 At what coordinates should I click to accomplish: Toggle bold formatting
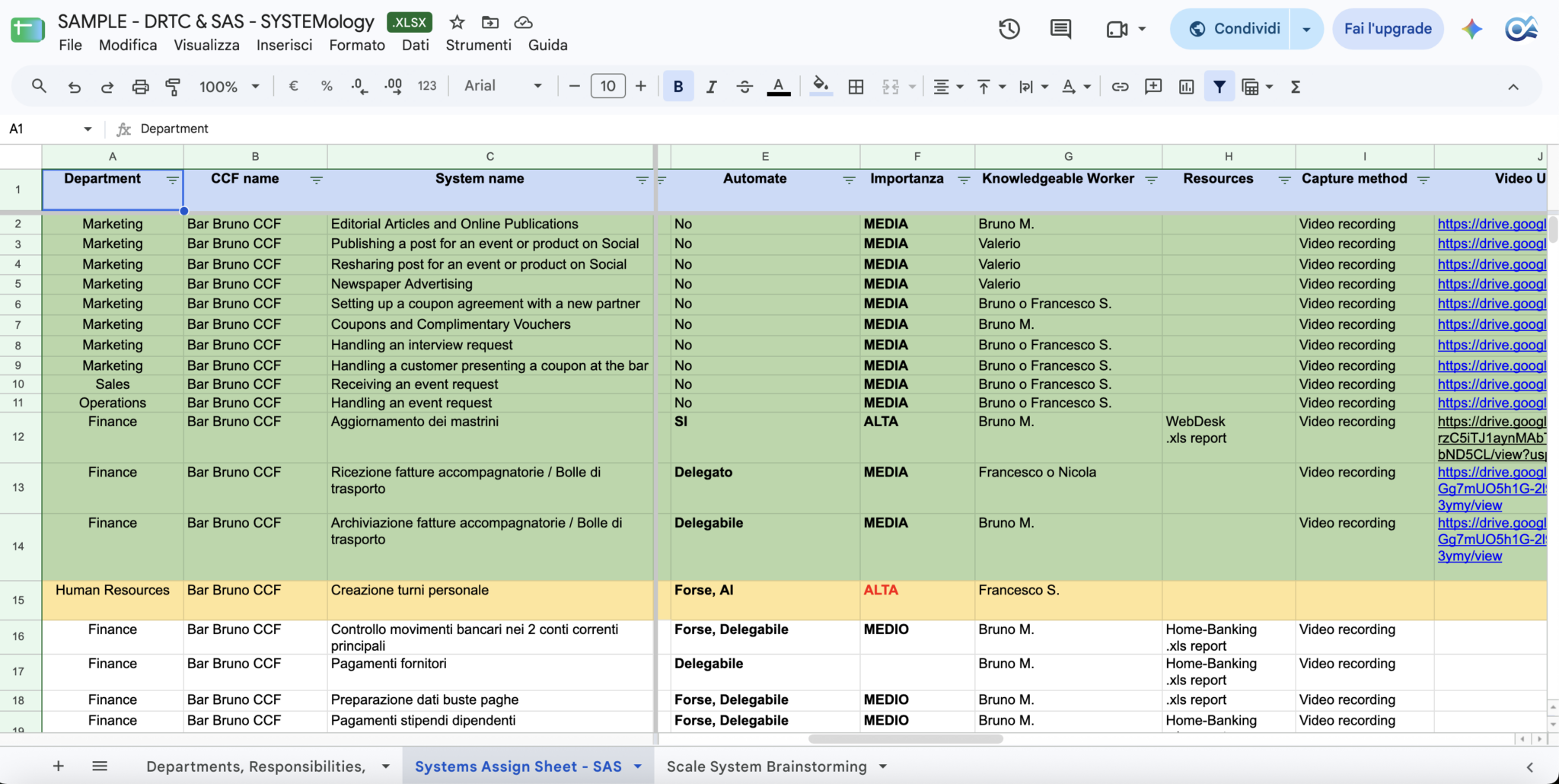678,87
